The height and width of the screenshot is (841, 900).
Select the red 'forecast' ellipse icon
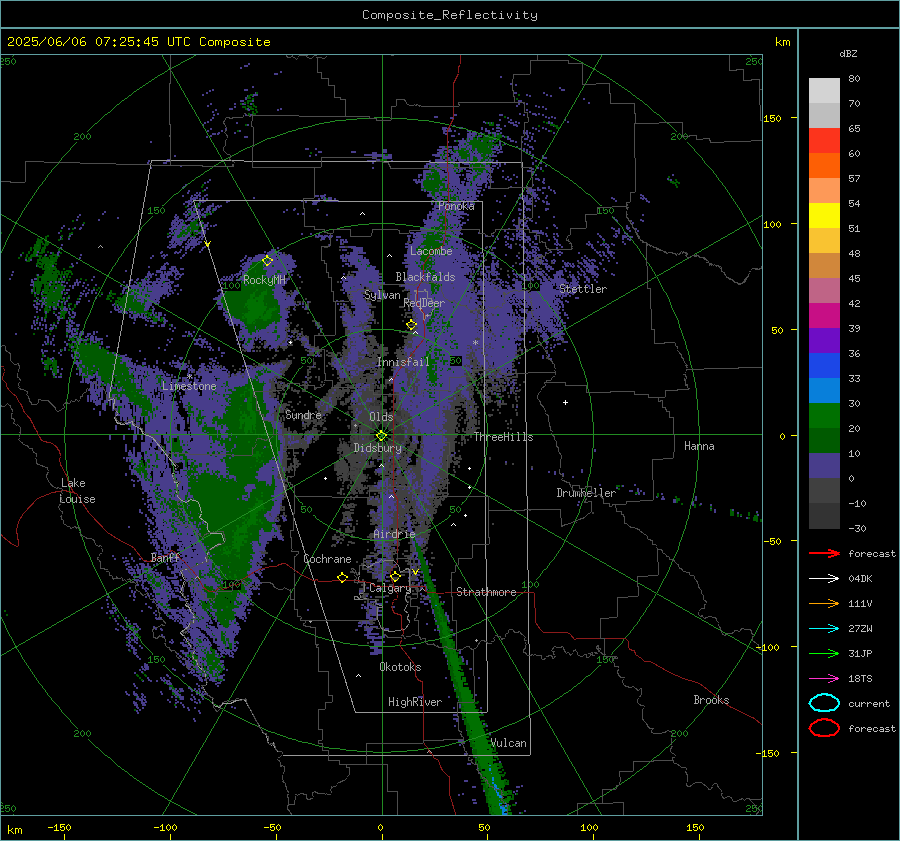[x=824, y=728]
